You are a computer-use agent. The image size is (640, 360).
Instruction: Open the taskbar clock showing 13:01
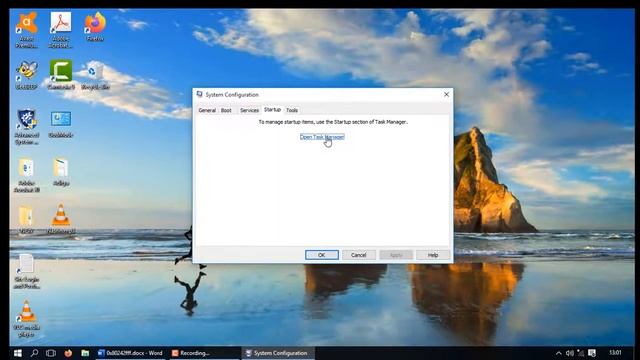pos(616,353)
